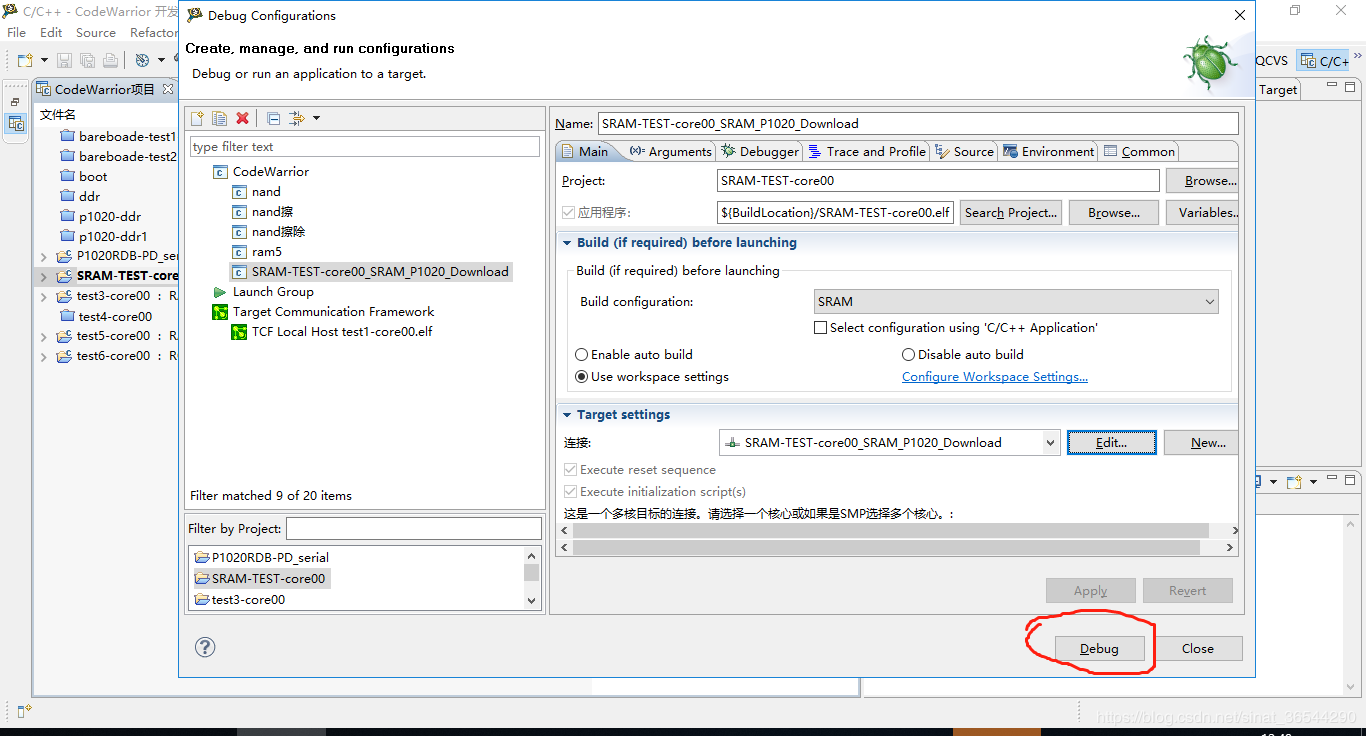The image size is (1366, 736).
Task: Click the type filter text field
Action: click(364, 147)
